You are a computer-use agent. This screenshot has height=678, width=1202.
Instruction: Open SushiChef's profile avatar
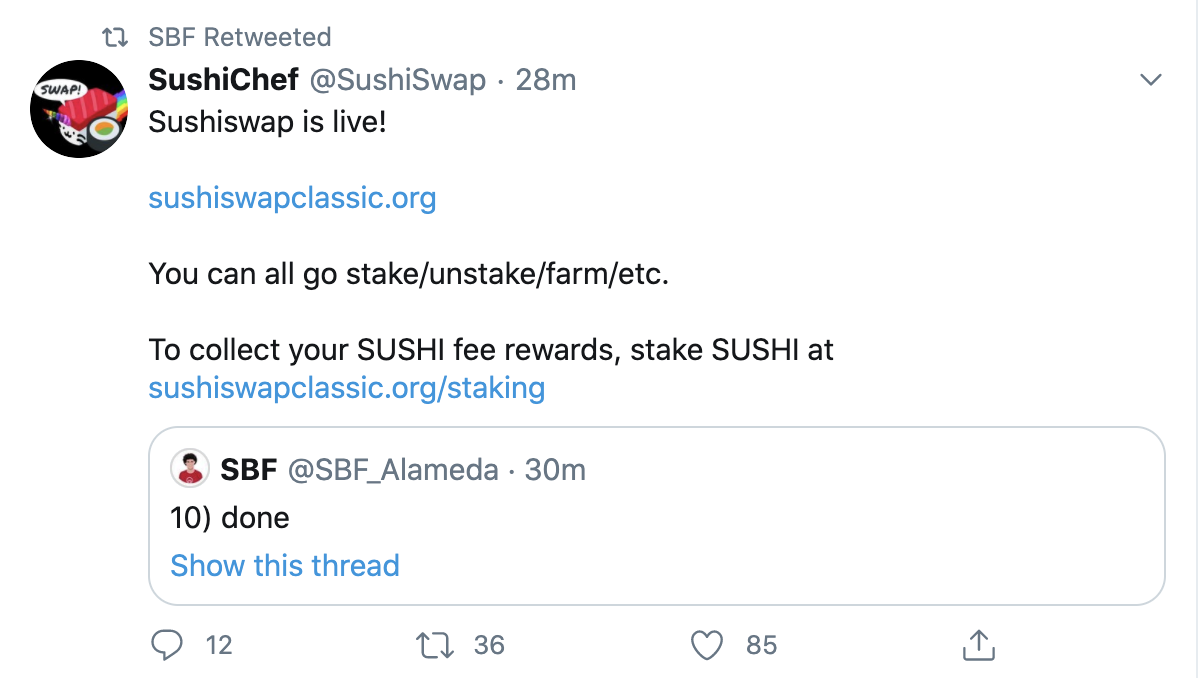tap(77, 108)
